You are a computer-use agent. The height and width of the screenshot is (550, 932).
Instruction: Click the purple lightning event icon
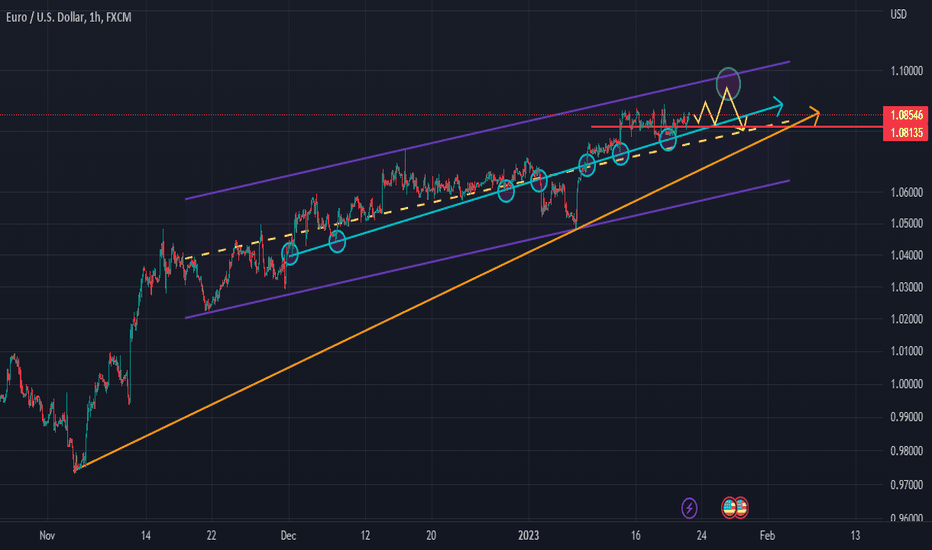click(x=689, y=508)
